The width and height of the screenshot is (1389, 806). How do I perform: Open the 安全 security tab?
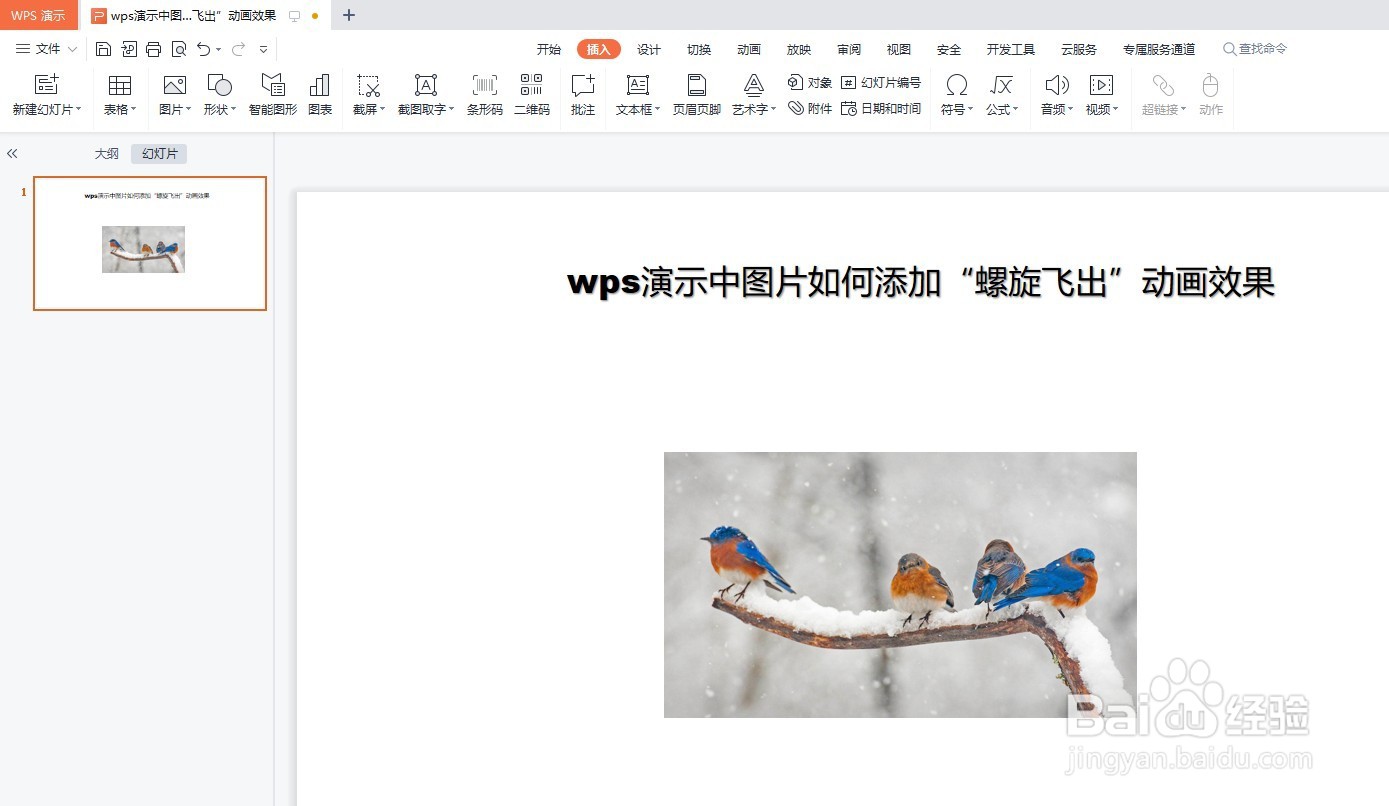(949, 49)
